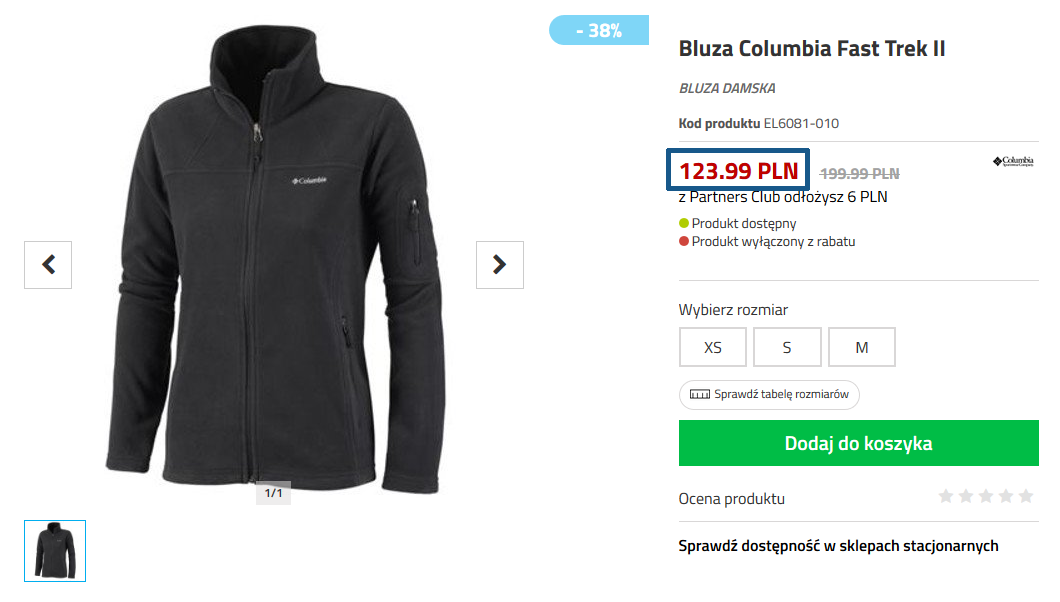Screen dimensions: 1060x602
Task: Select the black jacket thumbnail
Action: pyautogui.click(x=55, y=551)
